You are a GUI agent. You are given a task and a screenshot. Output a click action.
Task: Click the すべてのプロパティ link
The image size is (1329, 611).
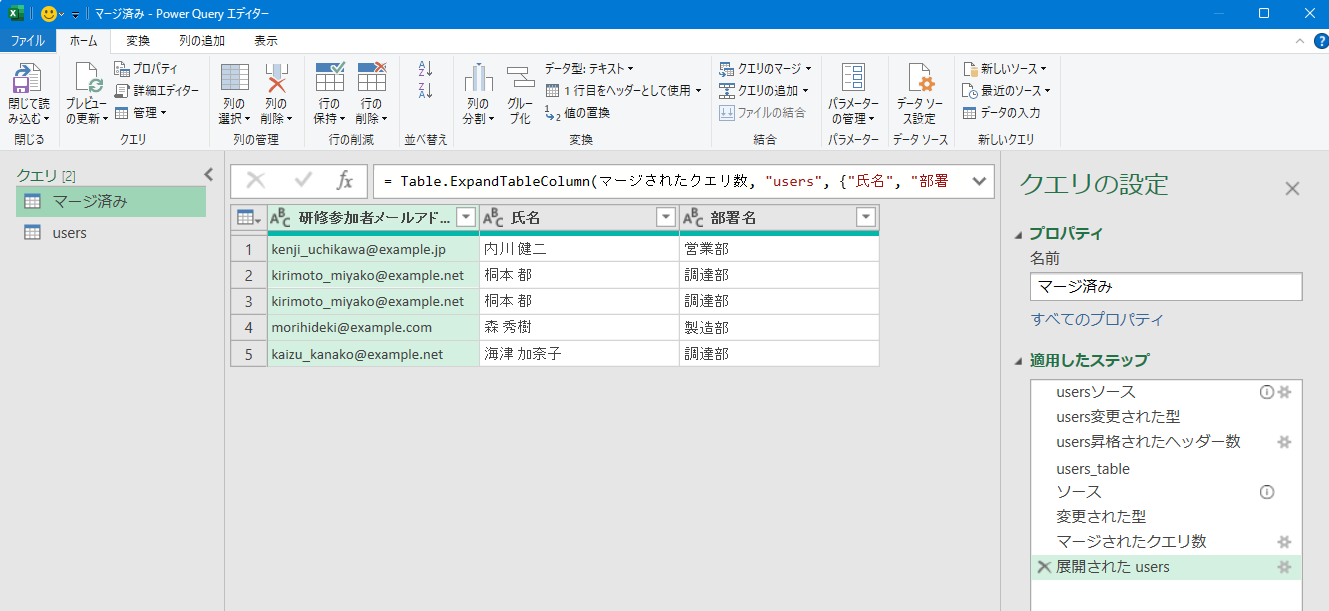(x=1097, y=320)
